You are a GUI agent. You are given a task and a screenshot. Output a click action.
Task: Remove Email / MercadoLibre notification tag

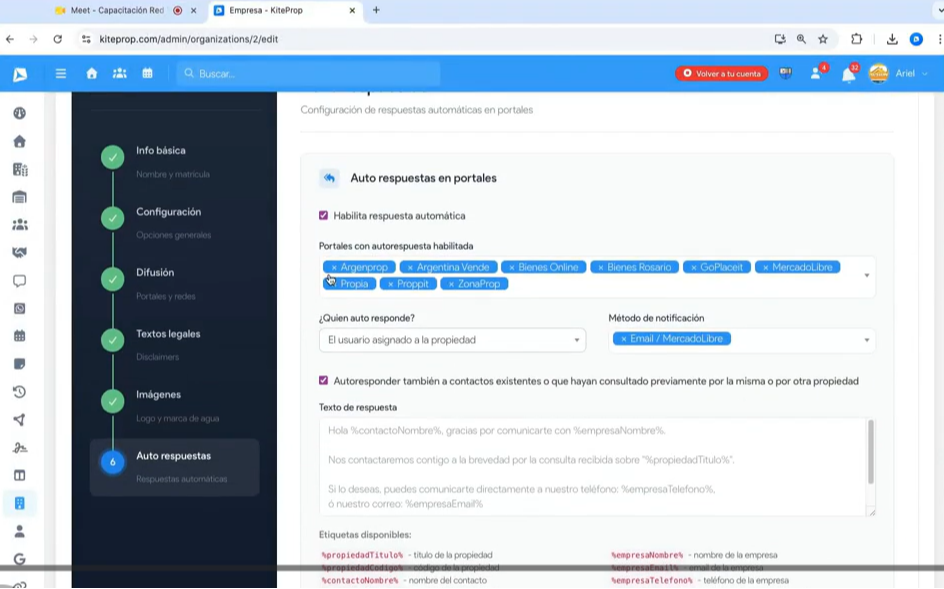click(x=624, y=339)
